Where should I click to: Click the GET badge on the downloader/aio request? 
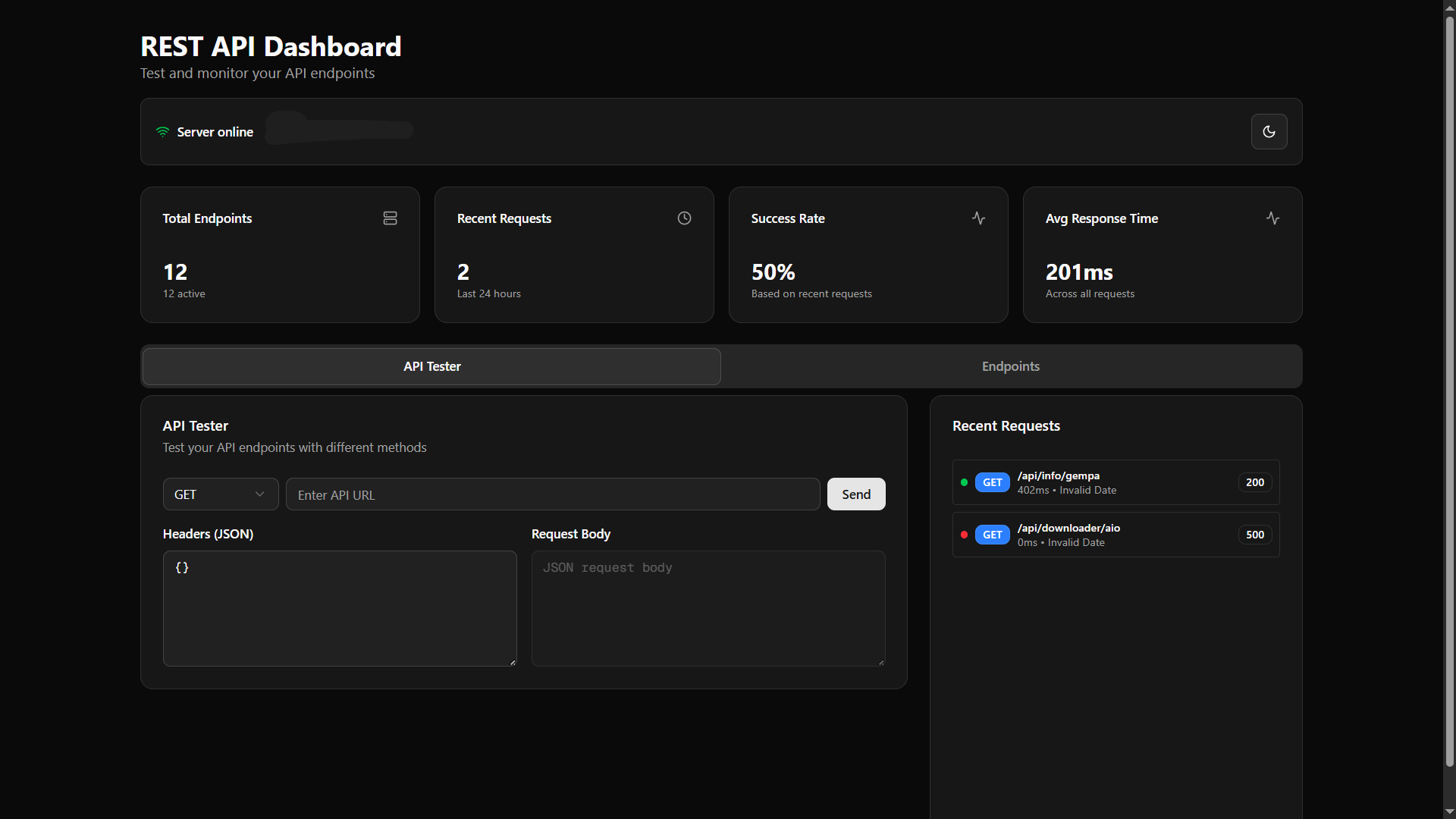[x=992, y=535]
